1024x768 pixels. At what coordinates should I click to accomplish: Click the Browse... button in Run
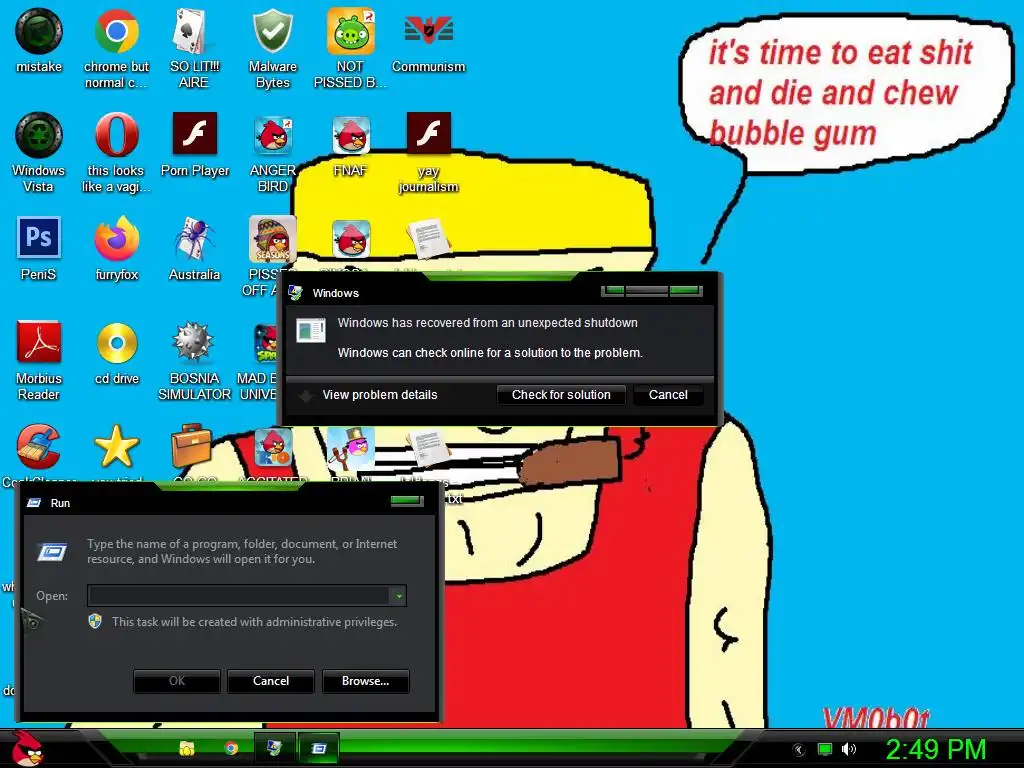pyautogui.click(x=366, y=680)
